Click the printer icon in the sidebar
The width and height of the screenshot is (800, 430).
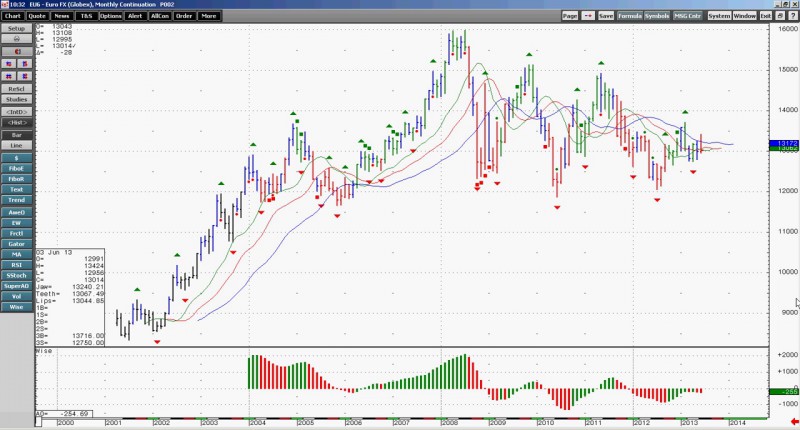[16, 39]
